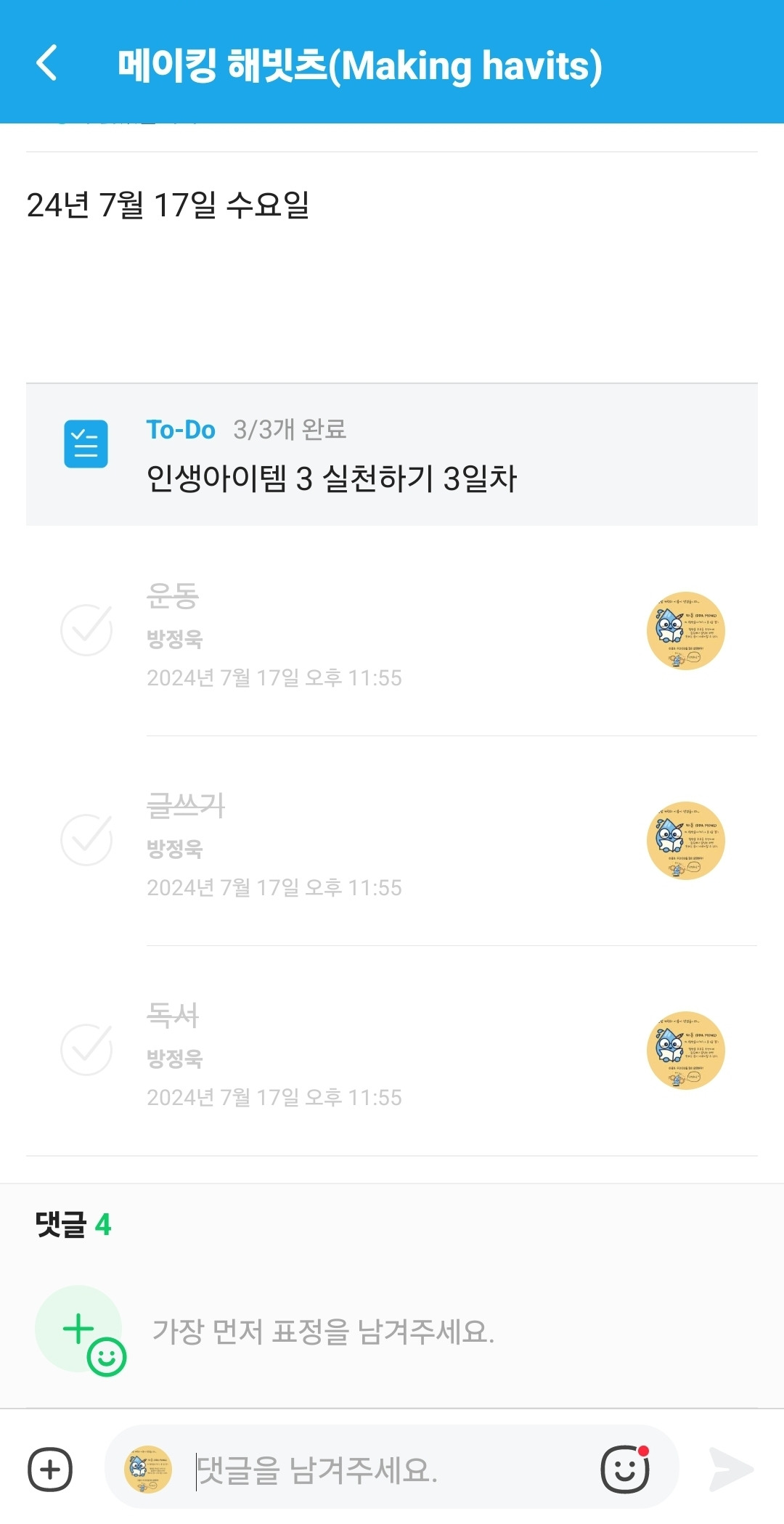Tap the back arrow in header
Image resolution: width=784 pixels, height=1524 pixels.
point(47,63)
